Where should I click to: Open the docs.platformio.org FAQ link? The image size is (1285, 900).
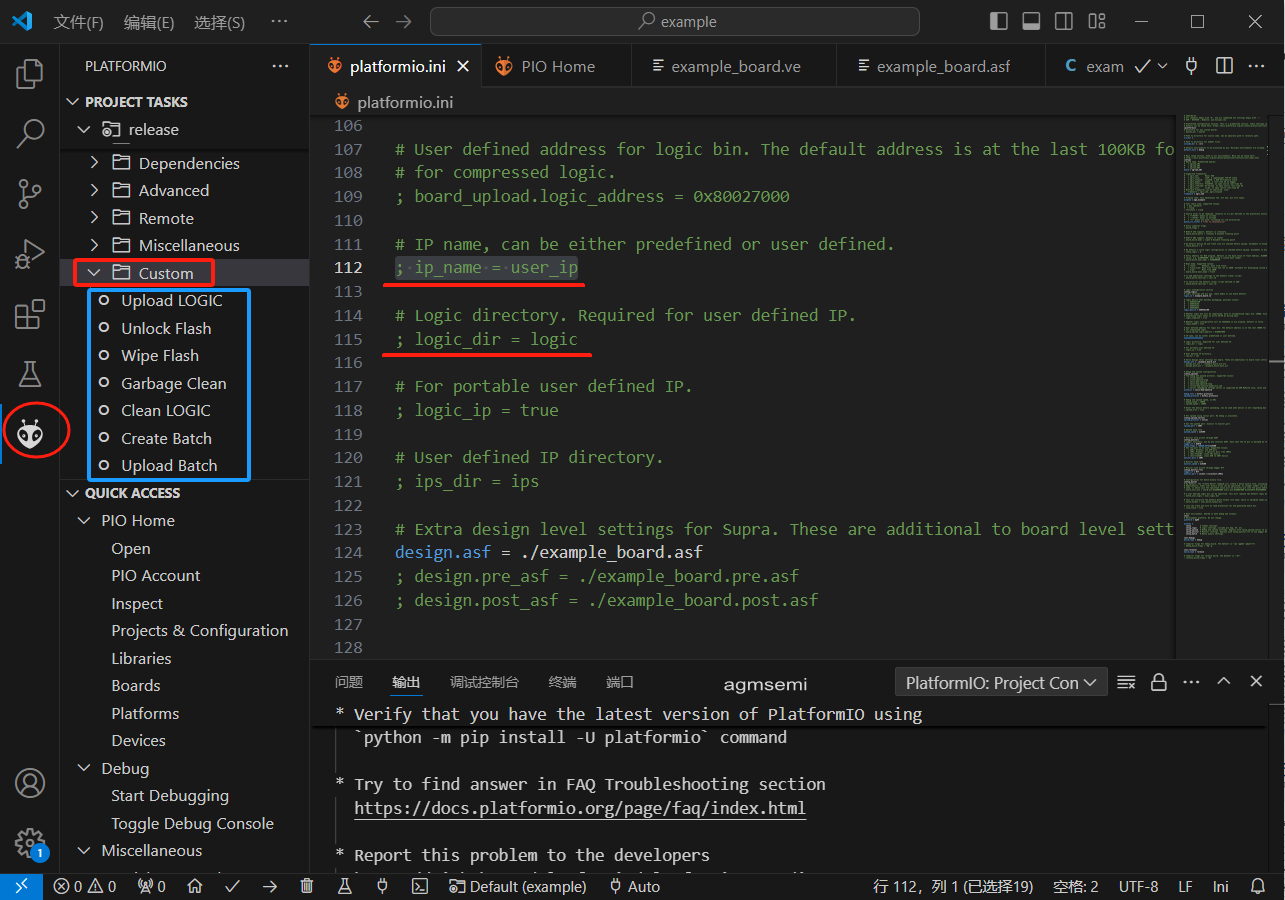pos(580,808)
